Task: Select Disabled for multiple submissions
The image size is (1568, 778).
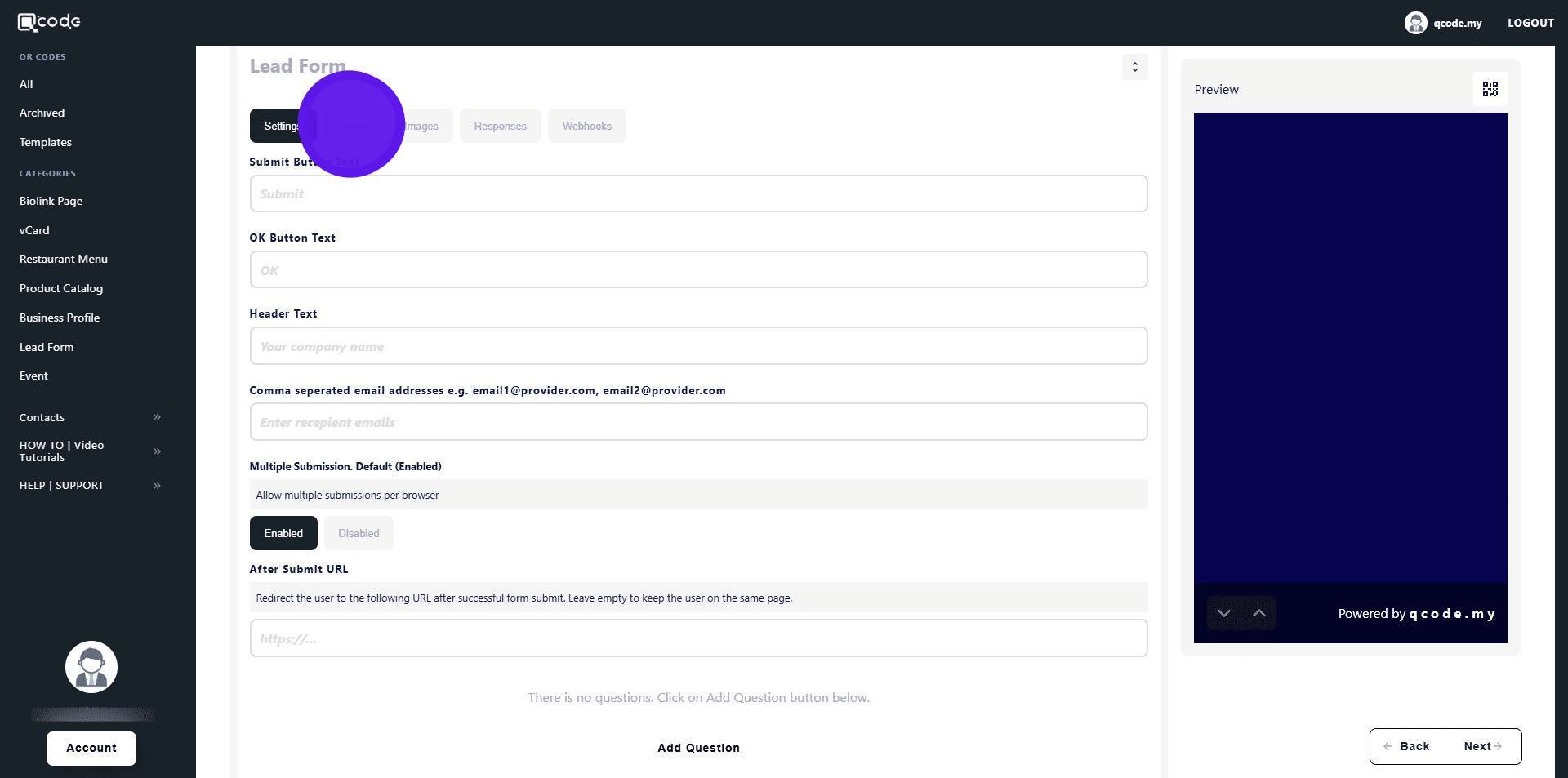Action: pyautogui.click(x=359, y=533)
